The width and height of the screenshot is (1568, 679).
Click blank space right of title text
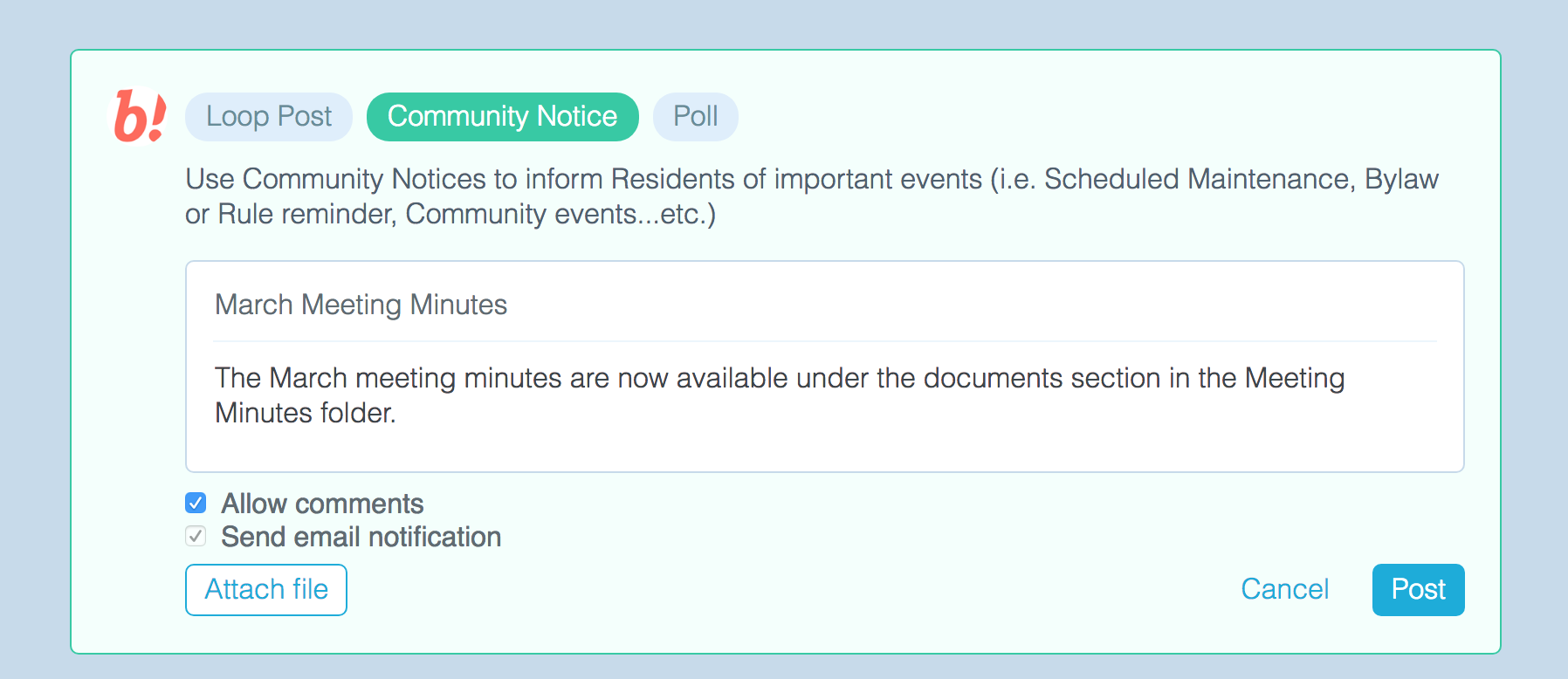960,305
